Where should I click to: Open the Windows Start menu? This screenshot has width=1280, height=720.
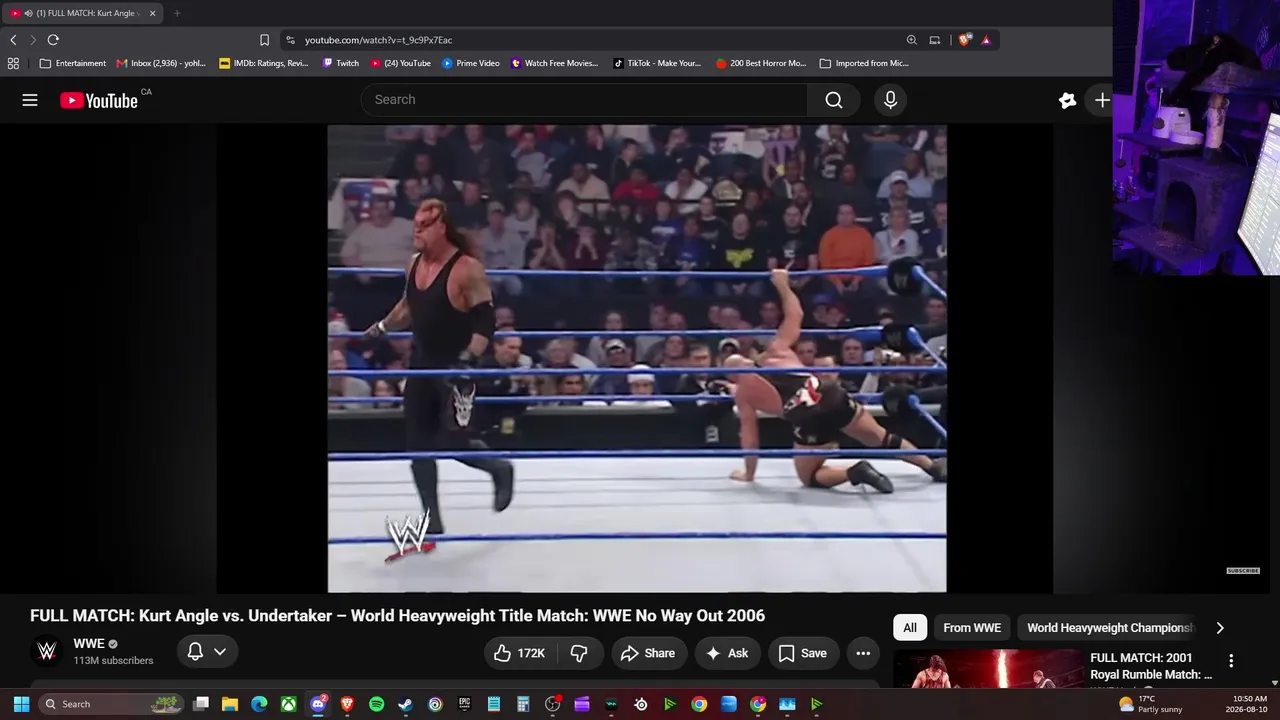(21, 704)
